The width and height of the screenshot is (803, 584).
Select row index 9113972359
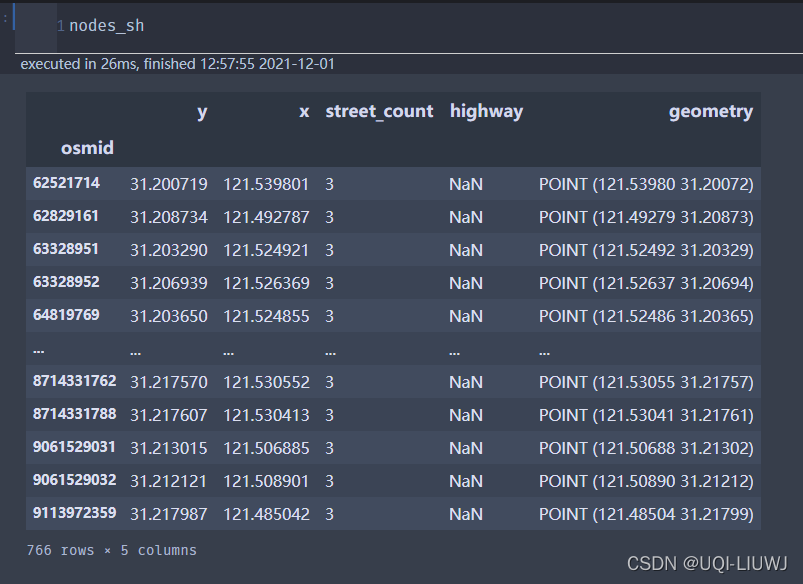click(x=75, y=513)
